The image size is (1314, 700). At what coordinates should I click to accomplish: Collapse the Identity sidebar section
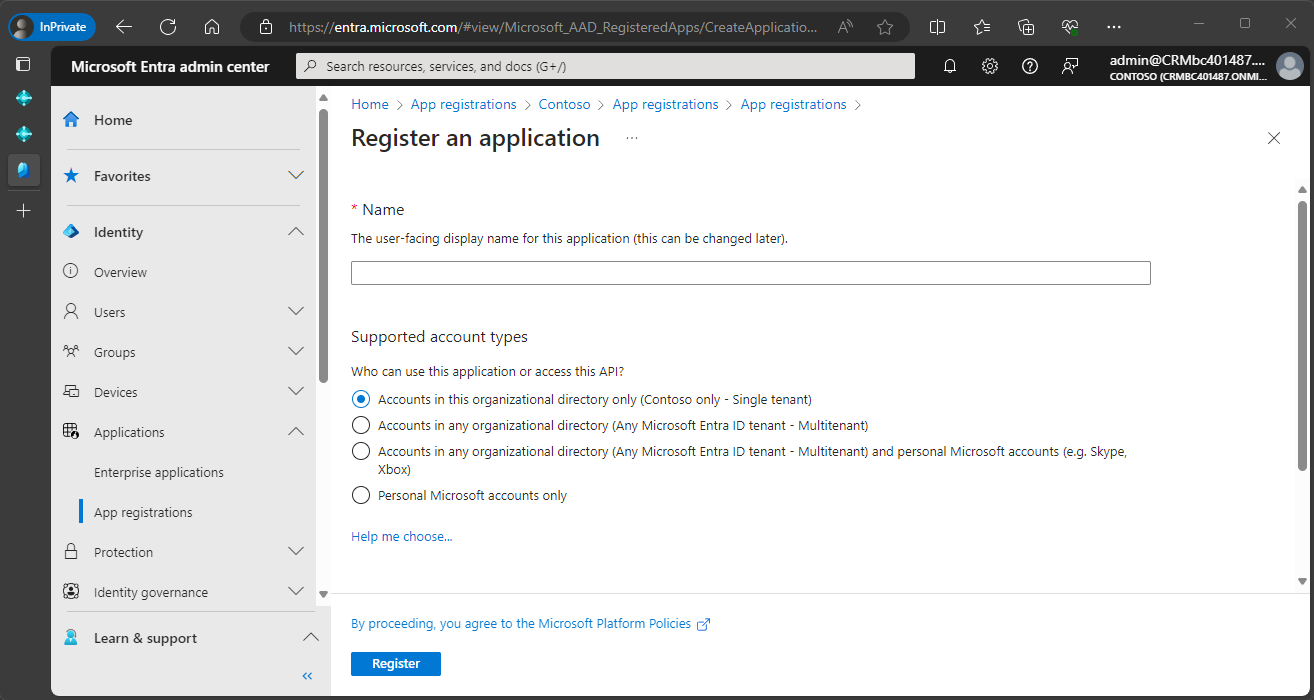point(295,232)
